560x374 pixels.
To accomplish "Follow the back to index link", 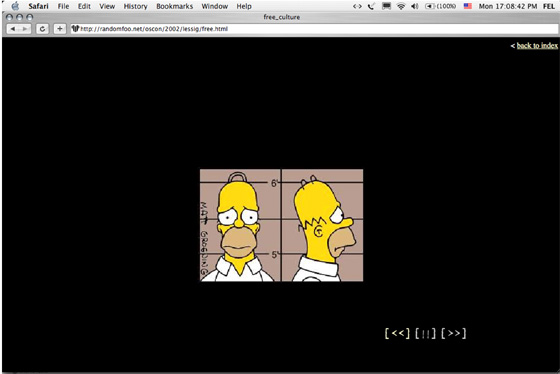I will tap(537, 45).
